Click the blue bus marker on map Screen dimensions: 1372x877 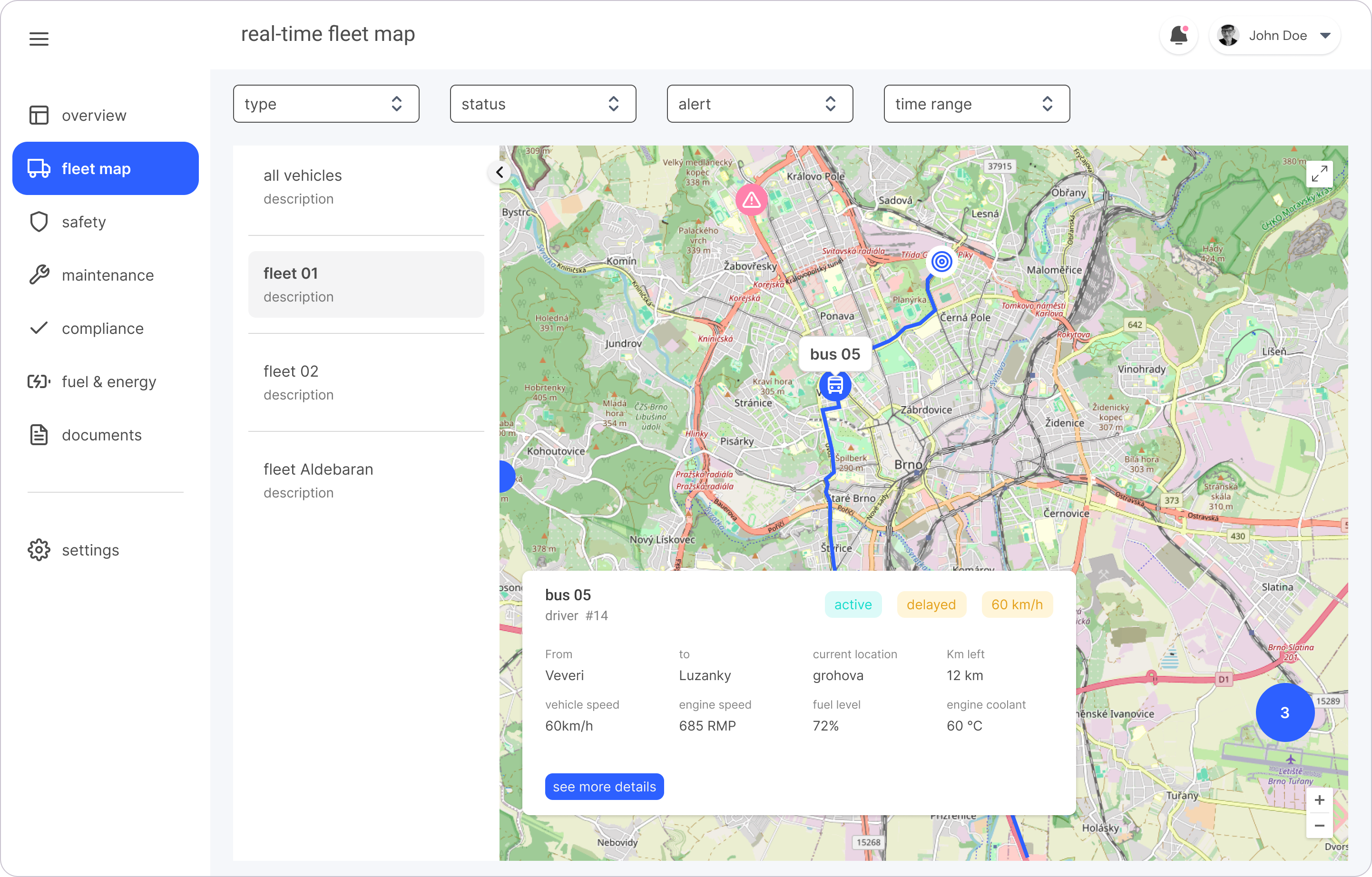(835, 386)
